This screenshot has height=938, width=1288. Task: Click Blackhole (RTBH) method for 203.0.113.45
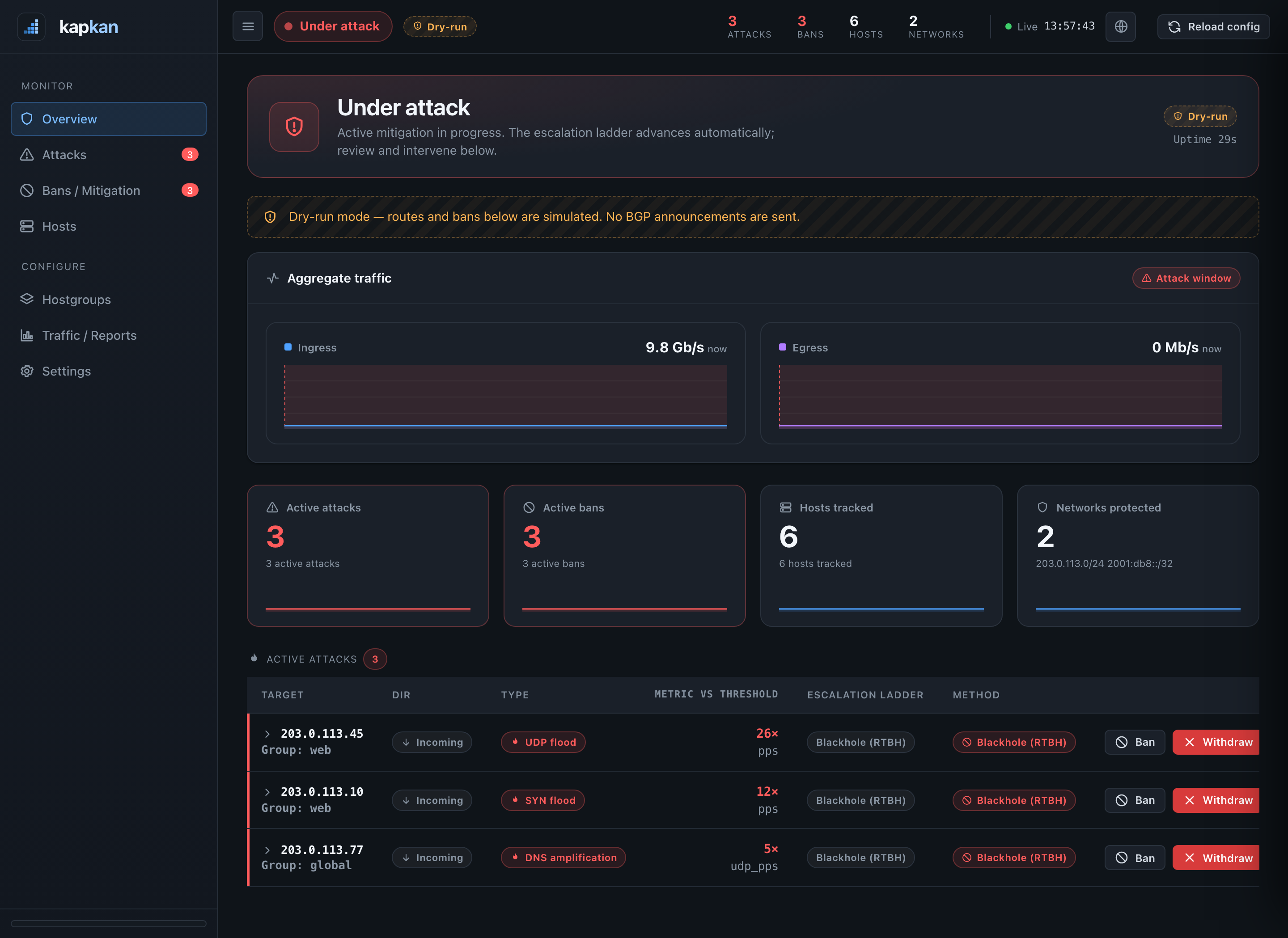1014,742
